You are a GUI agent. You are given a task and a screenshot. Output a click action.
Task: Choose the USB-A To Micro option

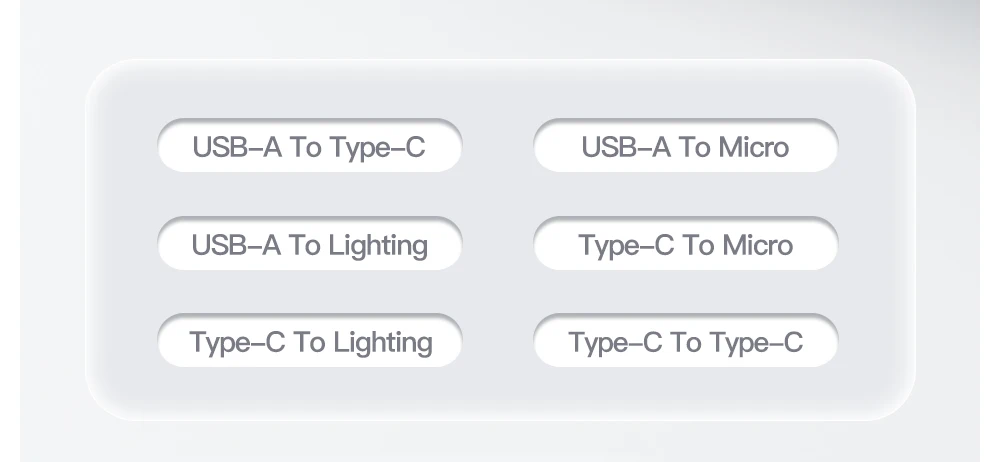685,147
